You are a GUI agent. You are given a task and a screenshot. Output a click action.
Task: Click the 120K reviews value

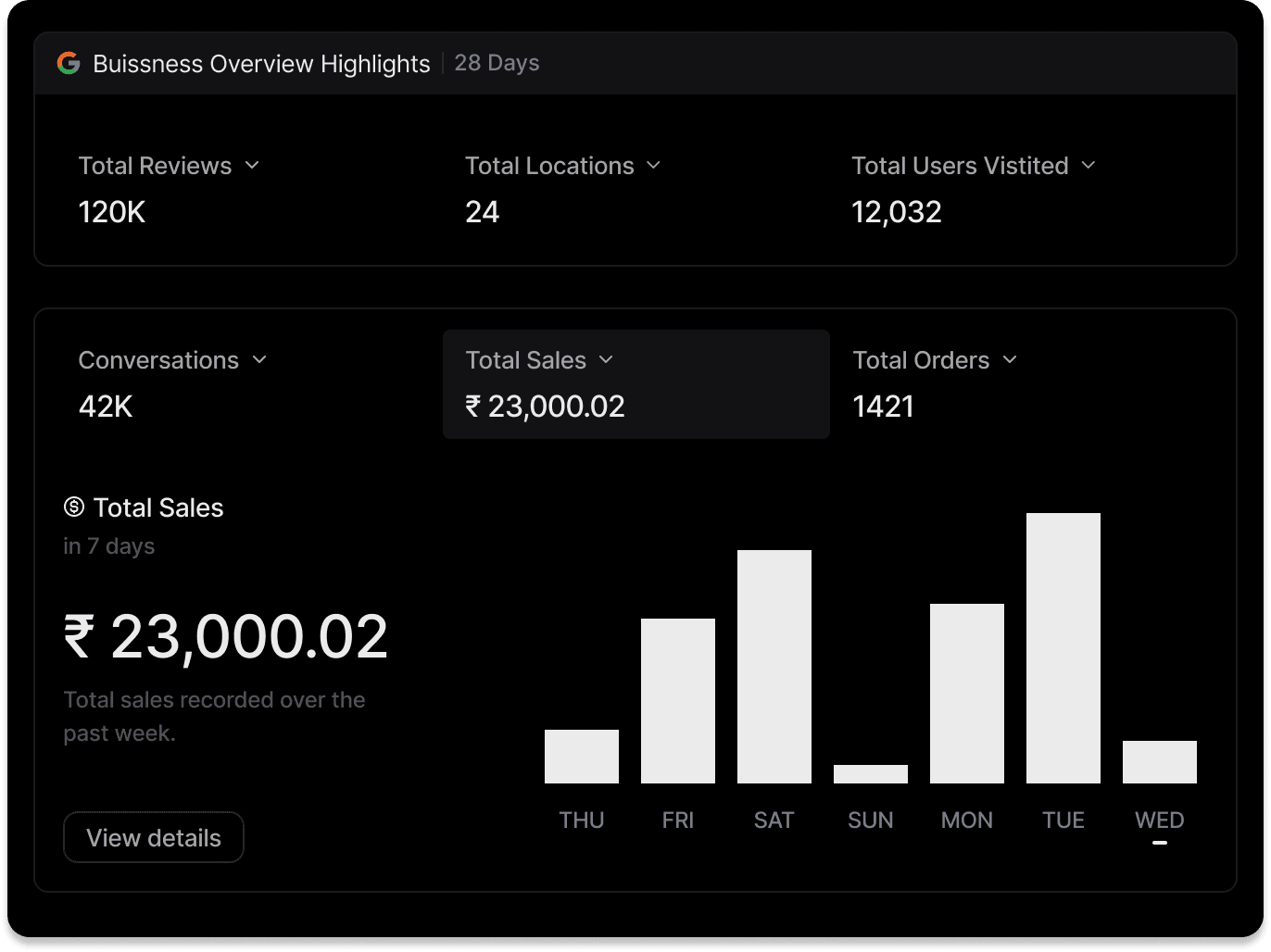(x=112, y=212)
